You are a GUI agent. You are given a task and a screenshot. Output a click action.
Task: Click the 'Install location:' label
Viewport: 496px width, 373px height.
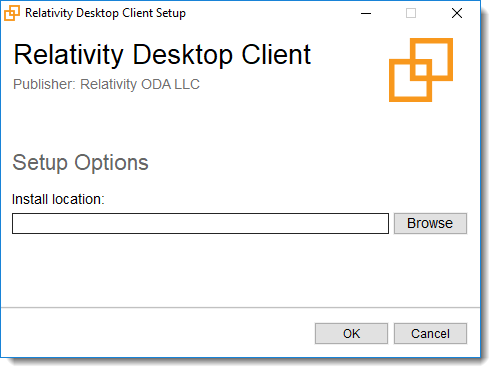pos(58,199)
